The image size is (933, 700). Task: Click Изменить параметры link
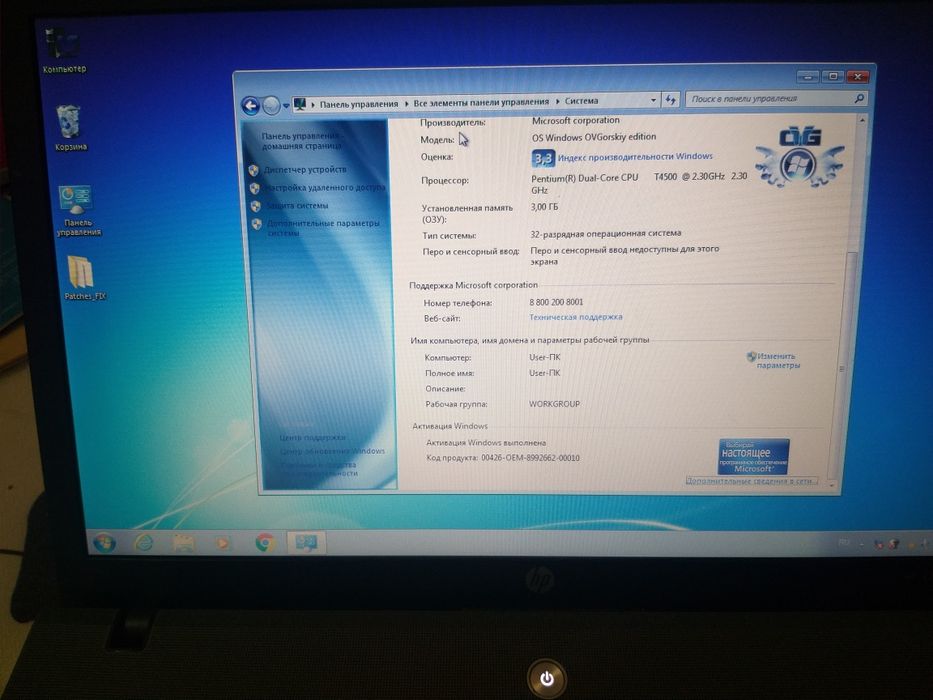click(x=778, y=361)
